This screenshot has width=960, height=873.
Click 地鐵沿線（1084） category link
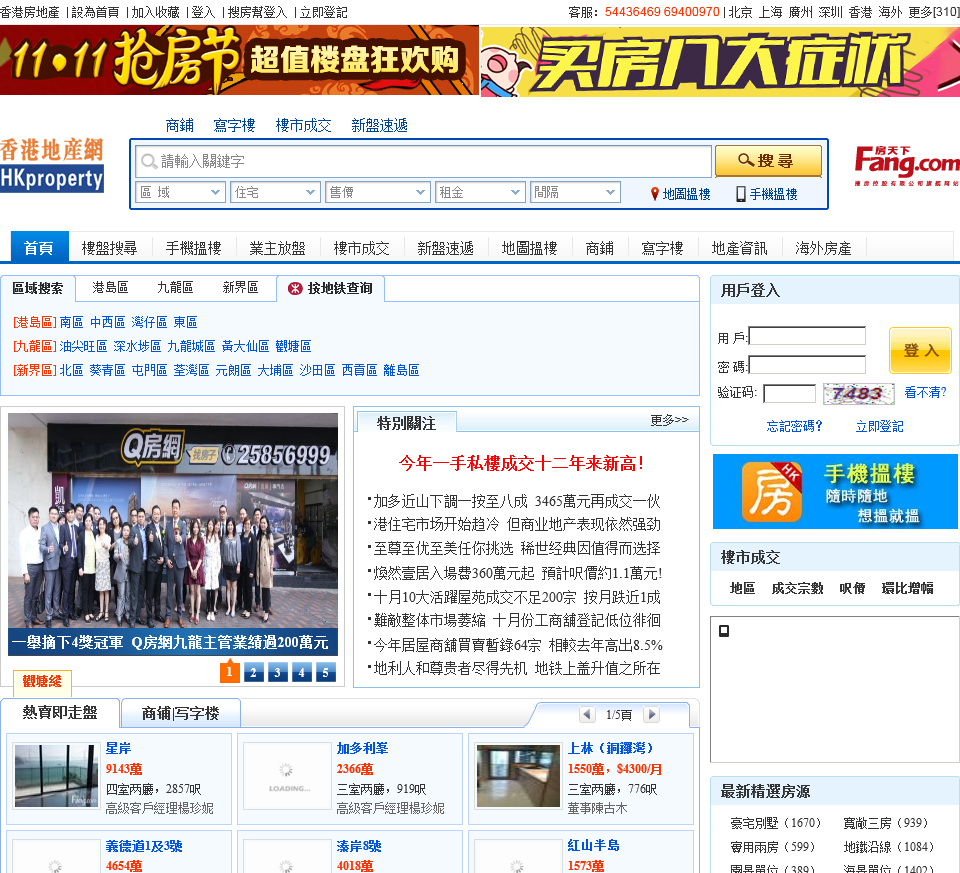click(x=888, y=847)
